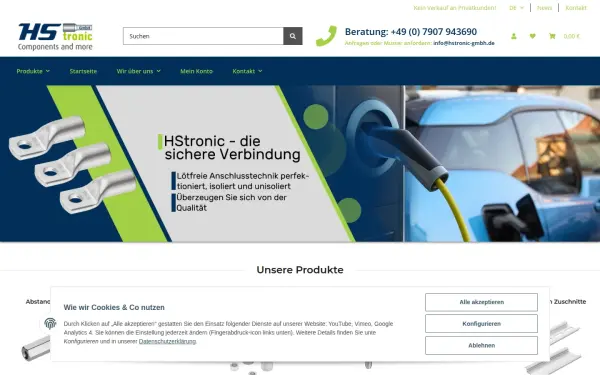600x375 pixels.
Task: Open Mein Konto page
Action: pyautogui.click(x=196, y=71)
